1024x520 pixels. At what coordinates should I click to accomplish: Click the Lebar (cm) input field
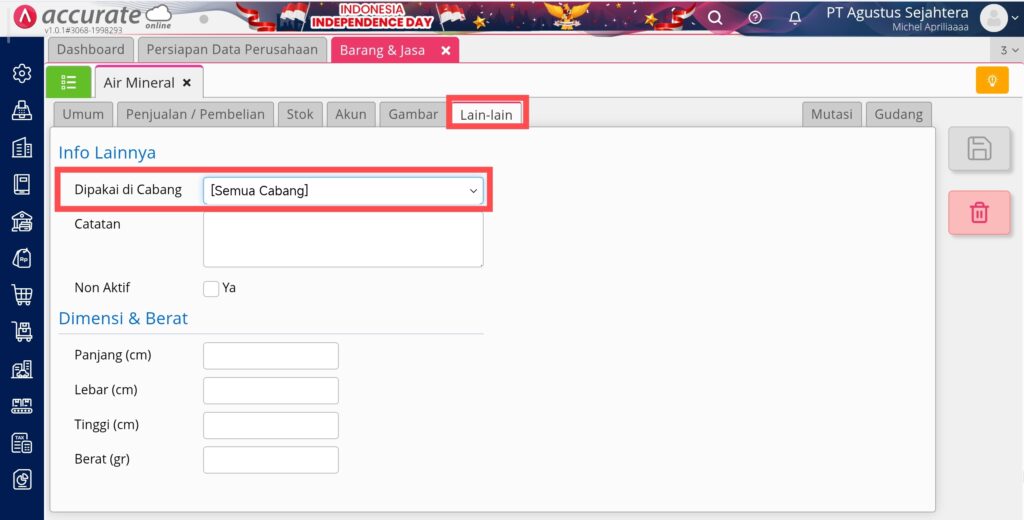(x=271, y=390)
